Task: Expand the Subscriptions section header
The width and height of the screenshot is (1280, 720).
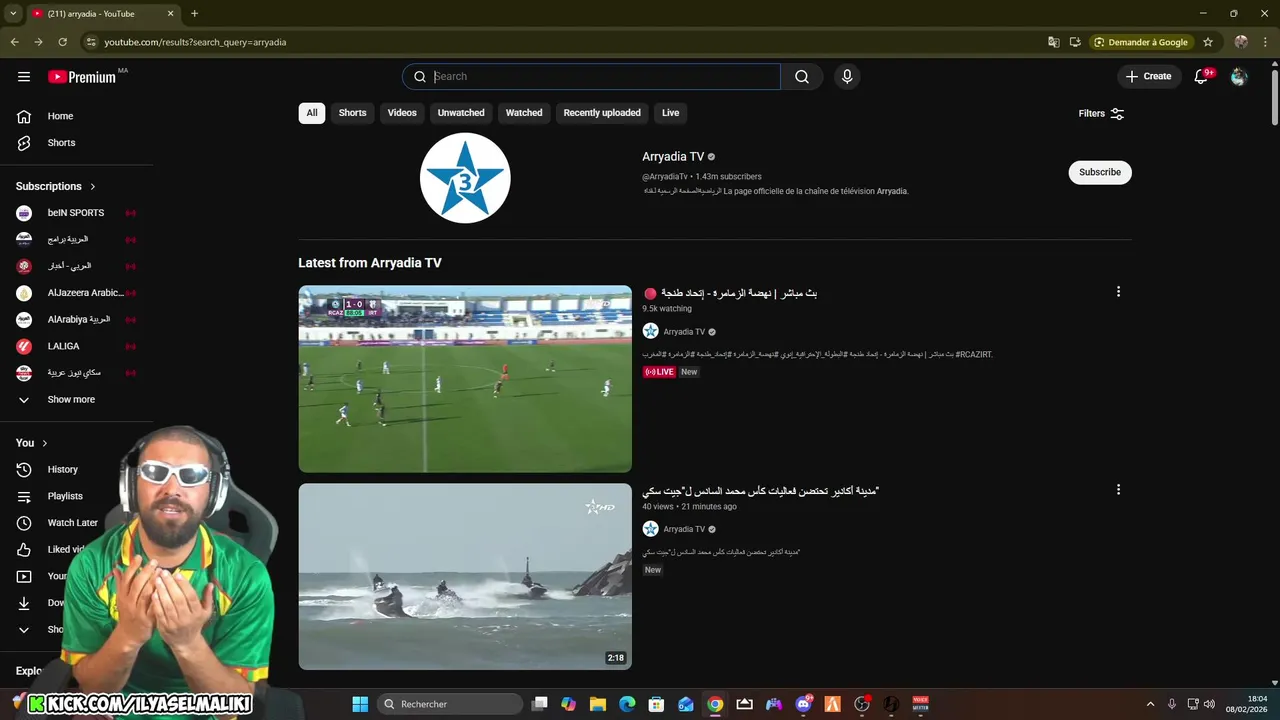Action: [56, 186]
